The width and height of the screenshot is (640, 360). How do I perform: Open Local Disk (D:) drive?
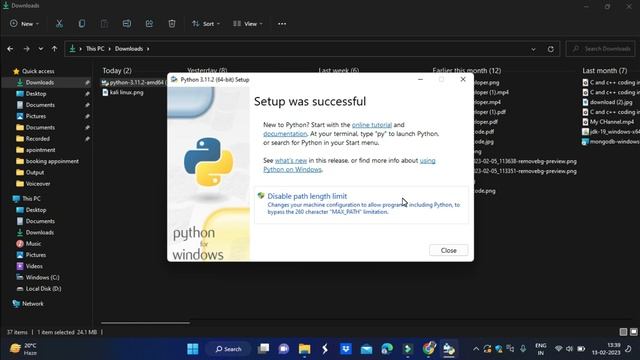tap(43, 289)
